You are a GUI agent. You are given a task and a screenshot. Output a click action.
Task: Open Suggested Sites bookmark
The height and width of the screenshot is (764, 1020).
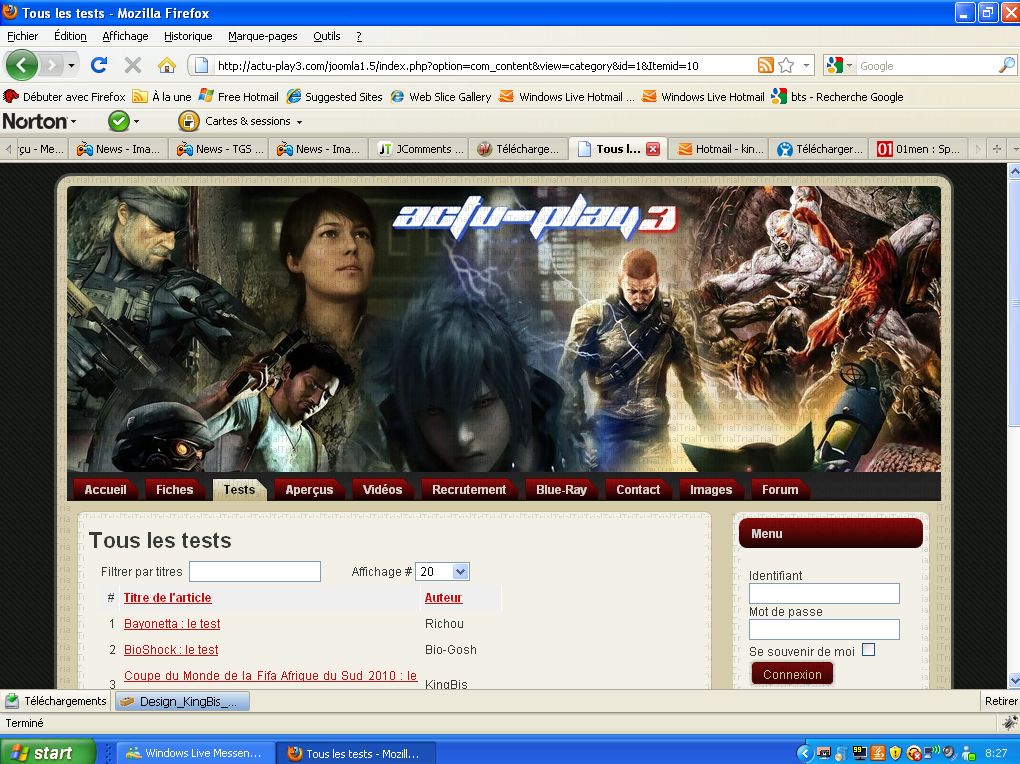point(334,97)
